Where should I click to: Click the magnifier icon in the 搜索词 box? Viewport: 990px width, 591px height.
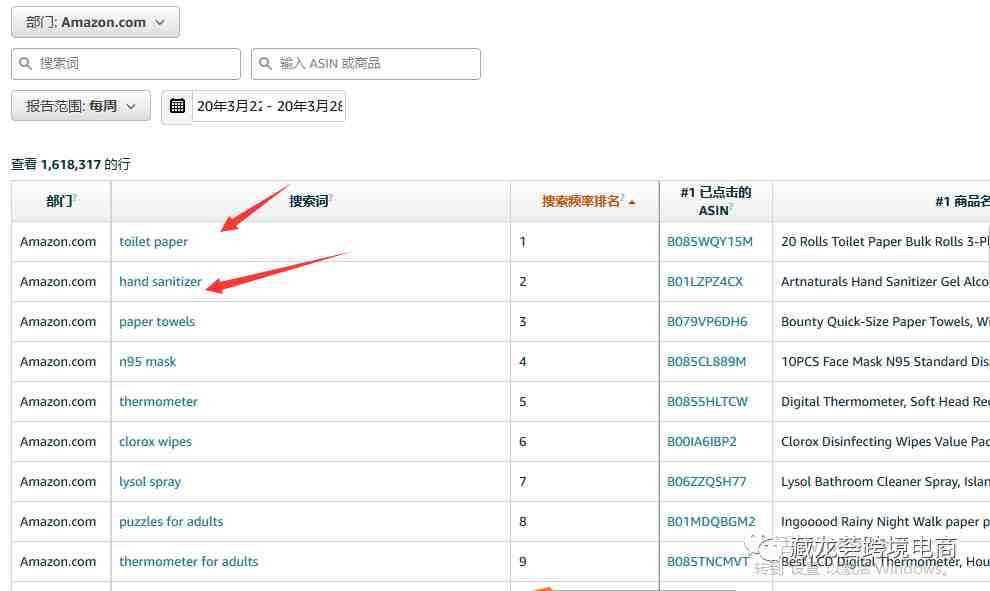pyautogui.click(x=25, y=64)
